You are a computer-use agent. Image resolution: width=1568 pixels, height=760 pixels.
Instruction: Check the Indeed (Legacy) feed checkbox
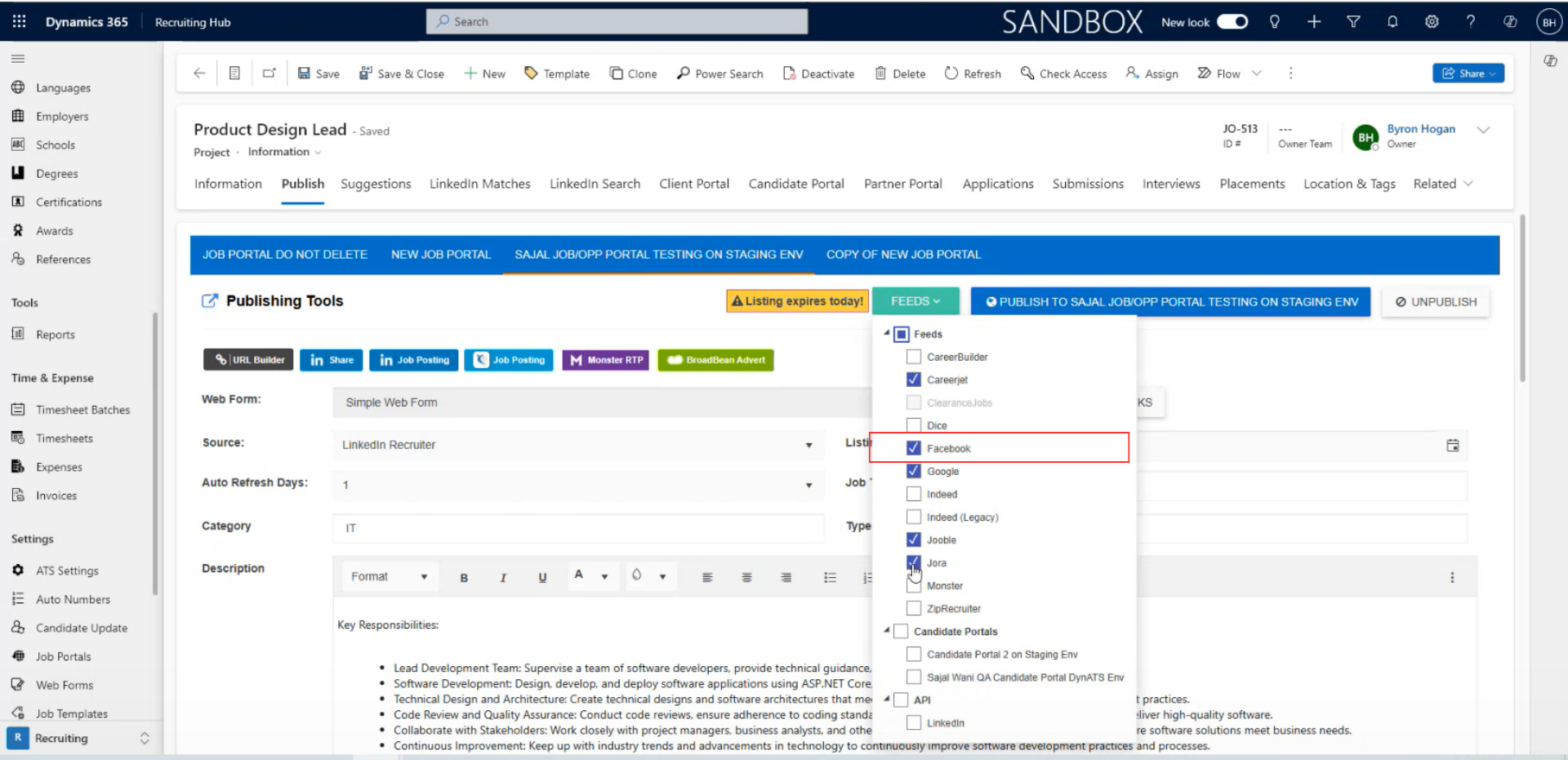[x=914, y=517]
